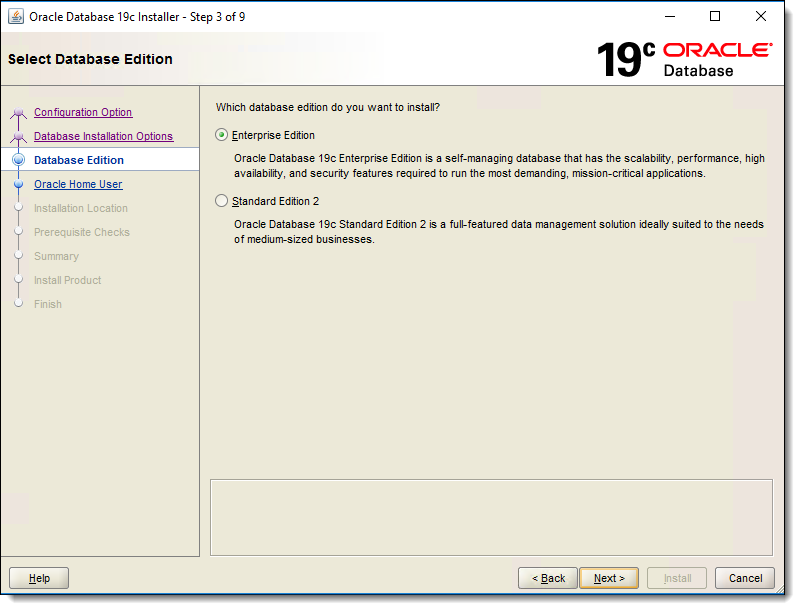Select the Enterprise Edition radio button
This screenshot has height=610, width=800.
pyautogui.click(x=221, y=135)
